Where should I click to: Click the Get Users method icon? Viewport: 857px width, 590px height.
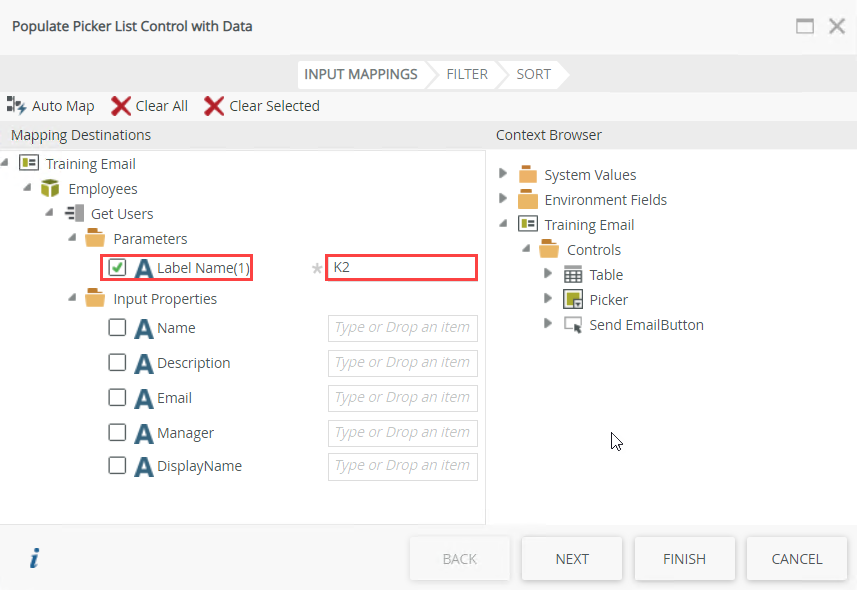(73, 213)
